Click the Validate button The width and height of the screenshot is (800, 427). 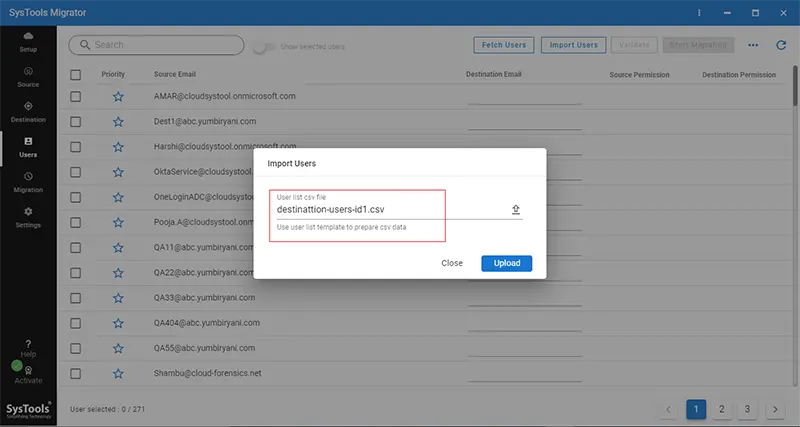pyautogui.click(x=634, y=45)
